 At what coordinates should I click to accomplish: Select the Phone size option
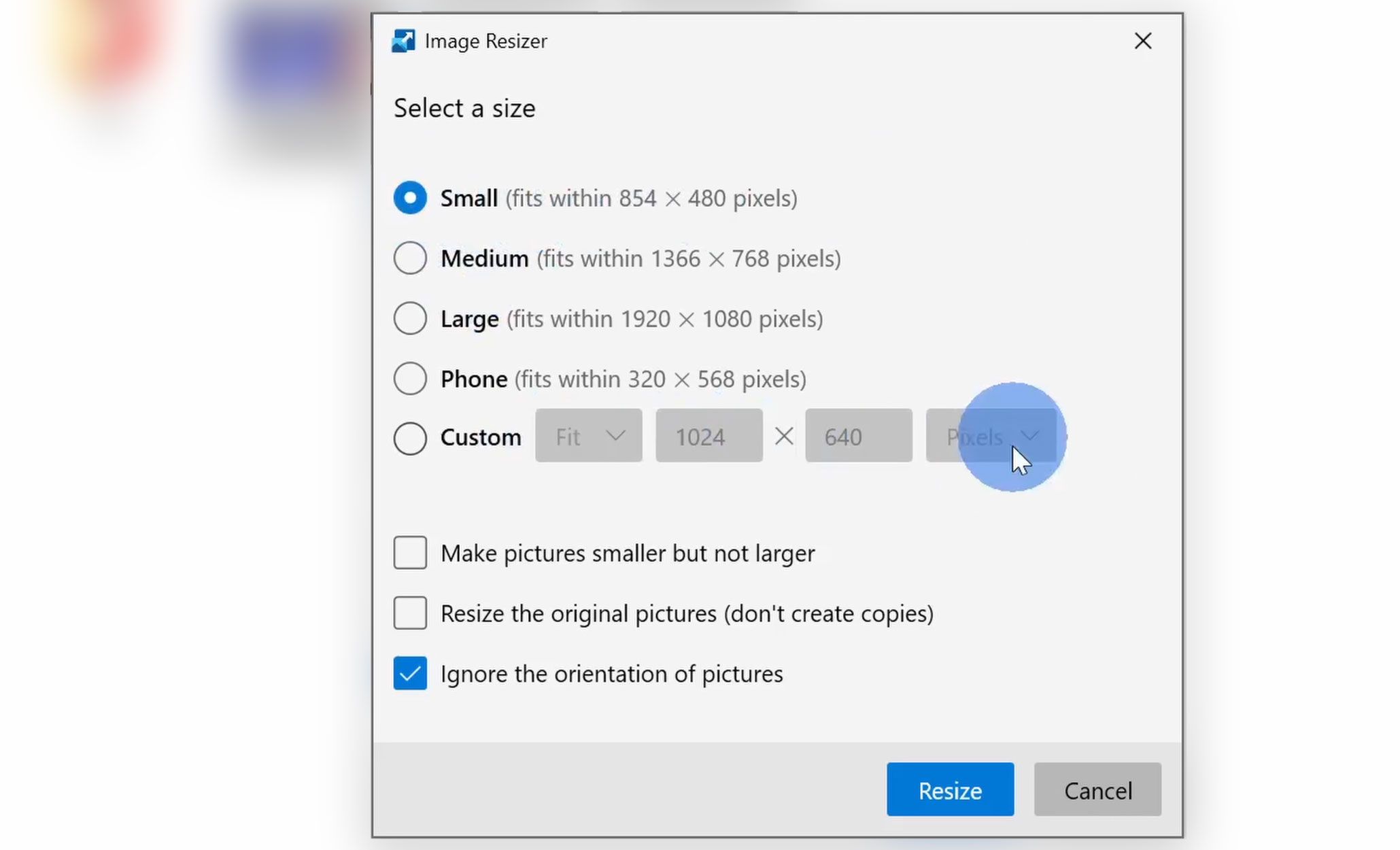pos(409,378)
